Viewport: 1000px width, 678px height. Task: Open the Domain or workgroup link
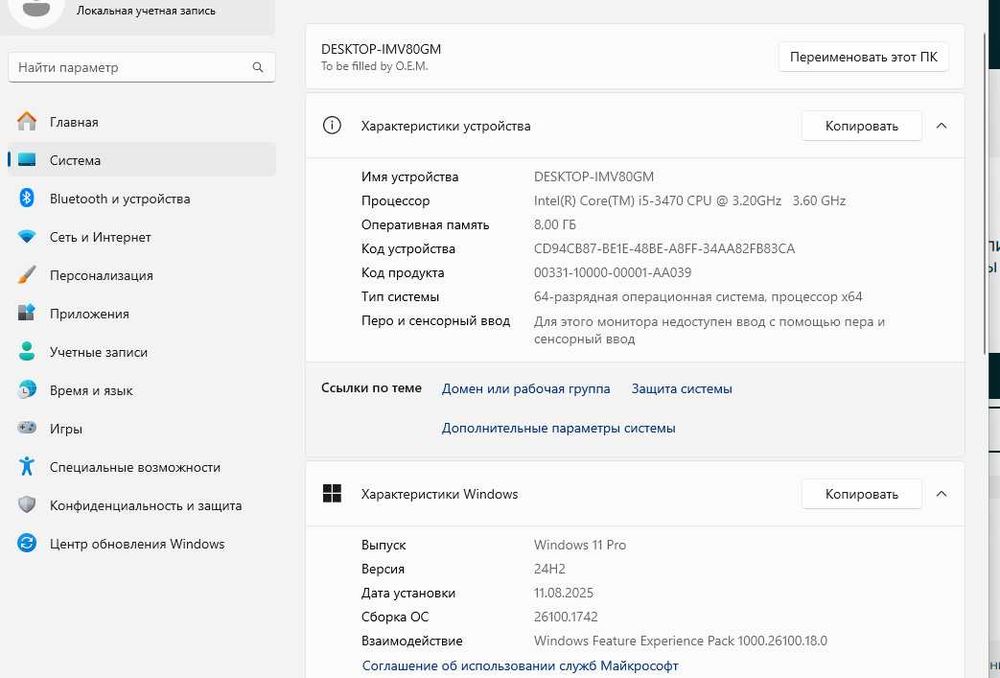[x=526, y=388]
